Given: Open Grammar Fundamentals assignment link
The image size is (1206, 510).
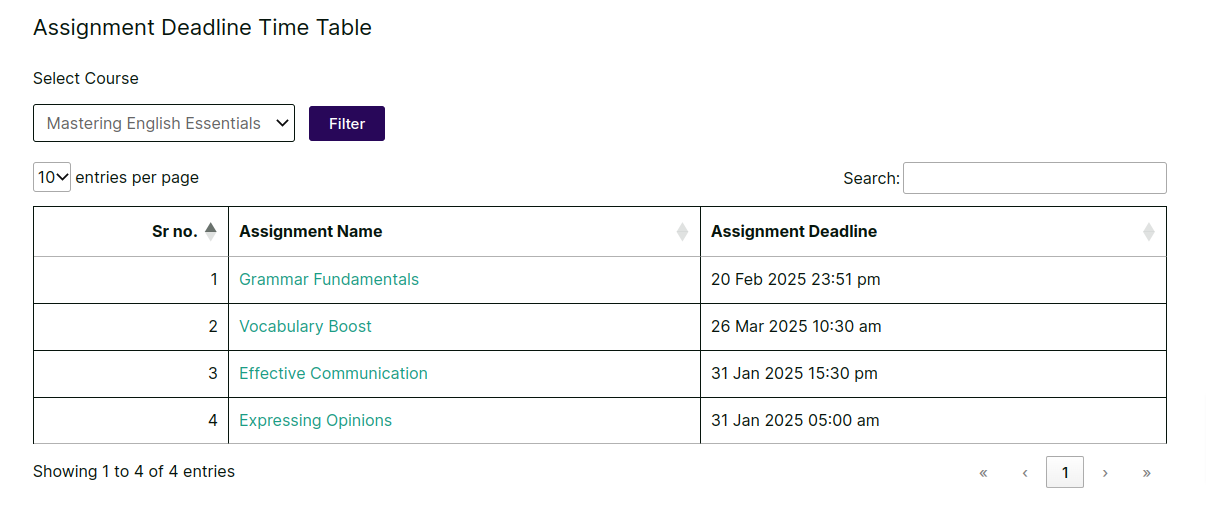Looking at the screenshot, I should pyautogui.click(x=329, y=280).
